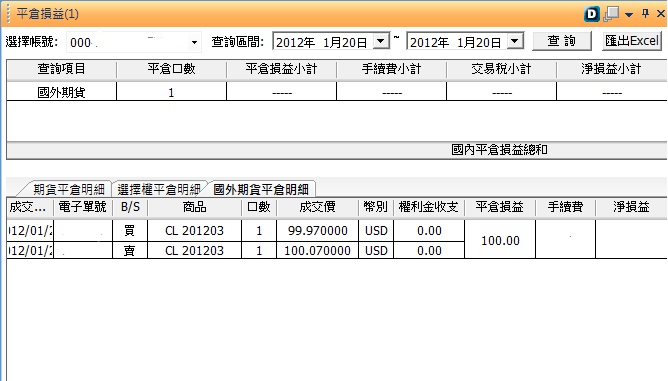Click the 交易稅小計 column header
The width and height of the screenshot is (668, 381).
tap(501, 69)
